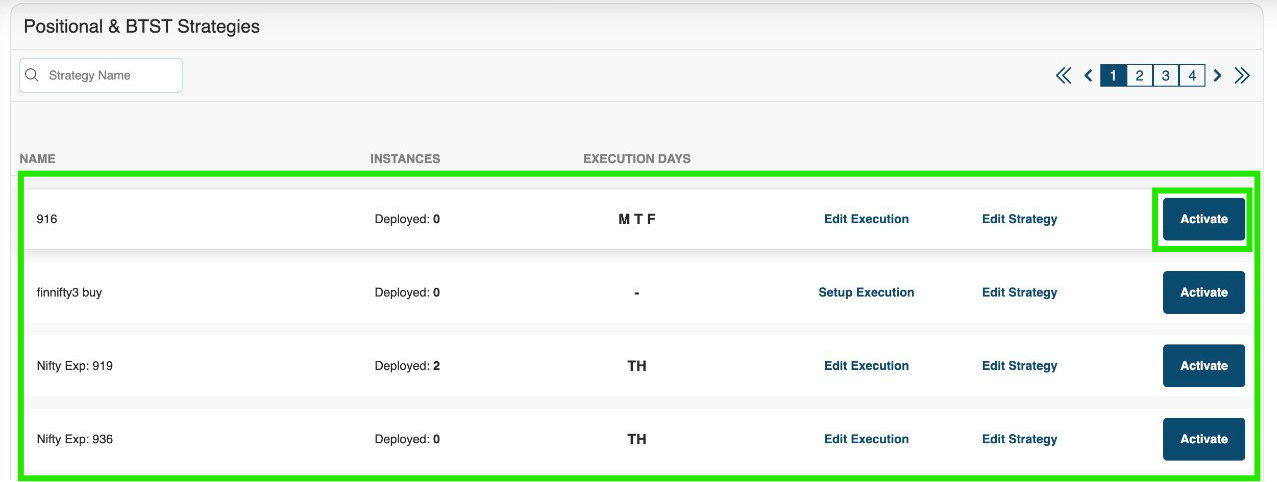This screenshot has width=1277, height=482.
Task: Open pagination page 4
Action: pos(1192,76)
